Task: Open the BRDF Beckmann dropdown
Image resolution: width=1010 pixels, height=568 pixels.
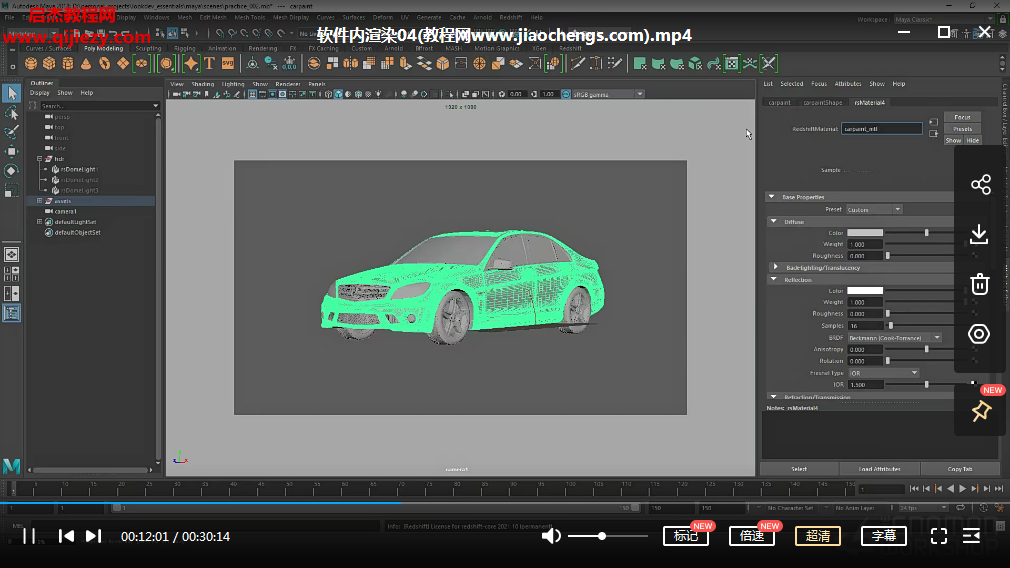Action: [x=894, y=337]
